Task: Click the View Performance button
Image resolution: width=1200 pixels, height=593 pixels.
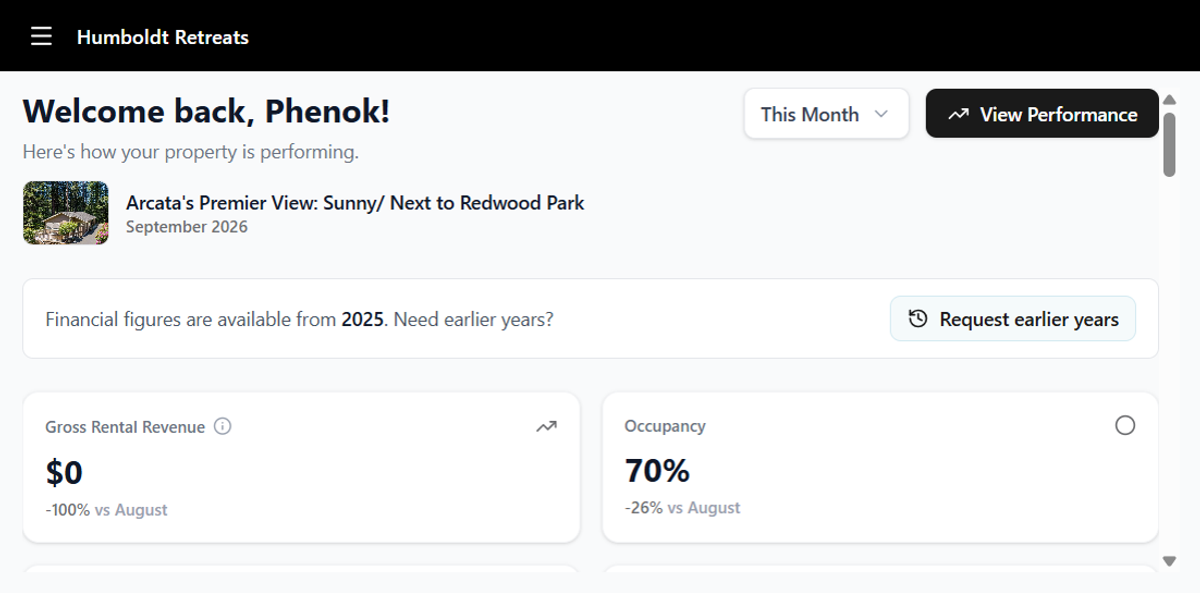Action: tap(1042, 114)
